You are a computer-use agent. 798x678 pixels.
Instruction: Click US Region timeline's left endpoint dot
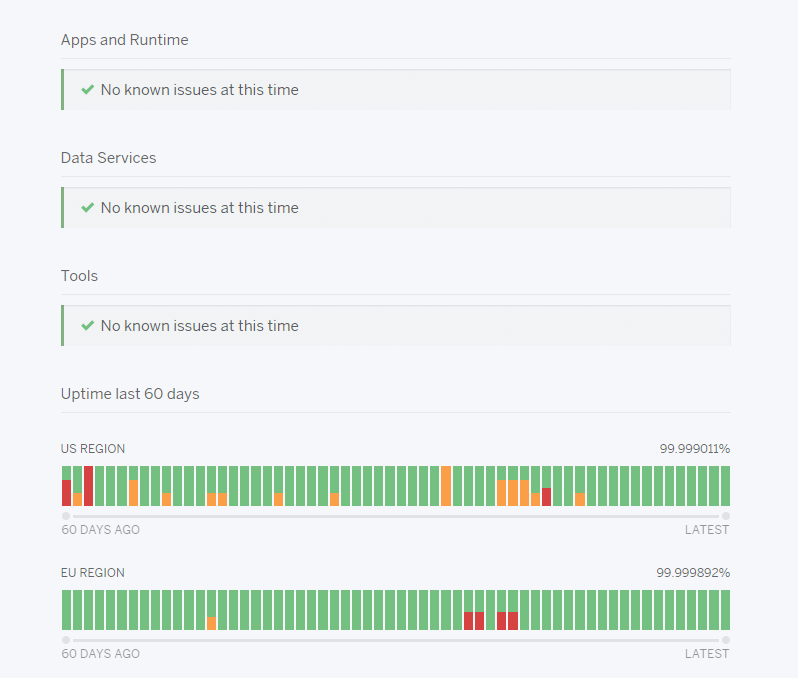tap(66, 516)
